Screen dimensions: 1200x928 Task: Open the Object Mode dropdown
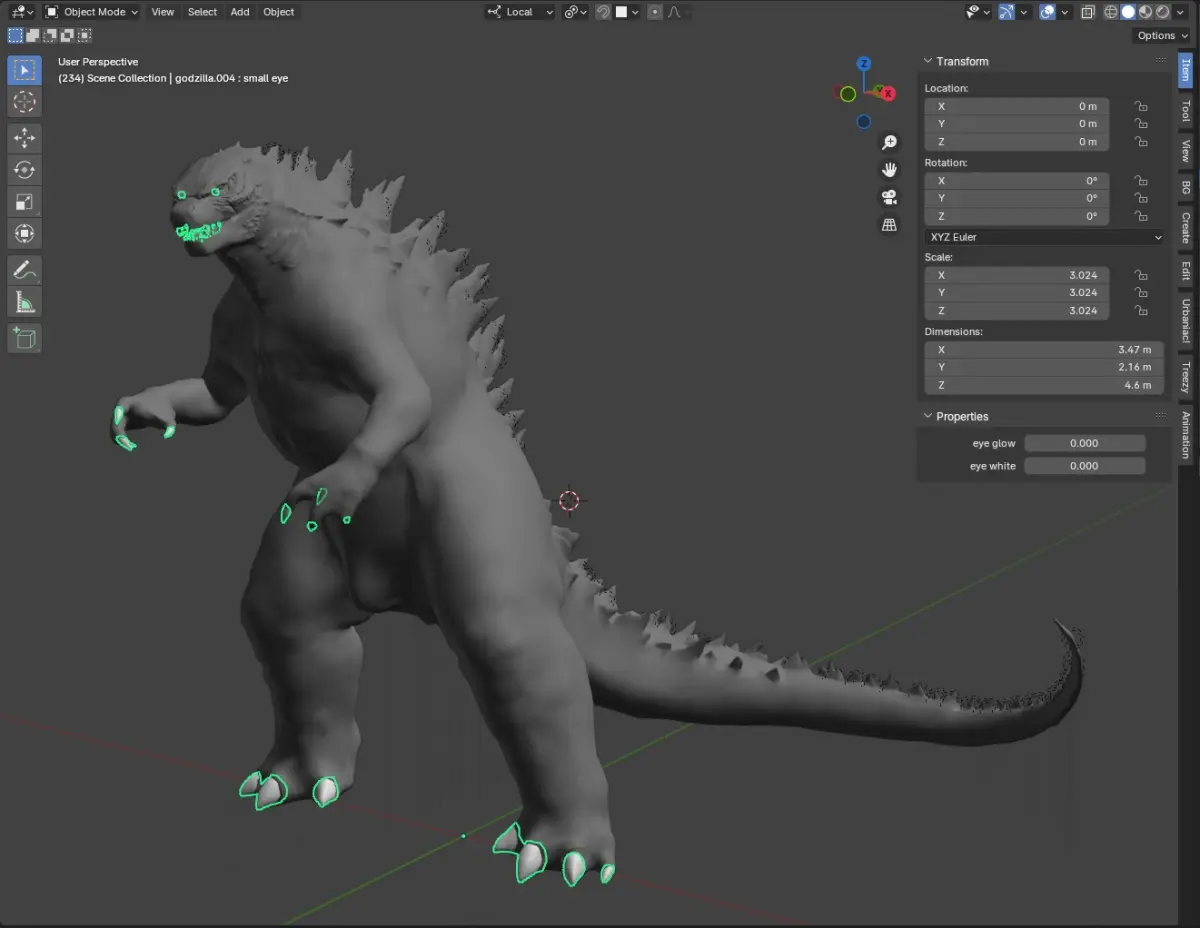(92, 12)
